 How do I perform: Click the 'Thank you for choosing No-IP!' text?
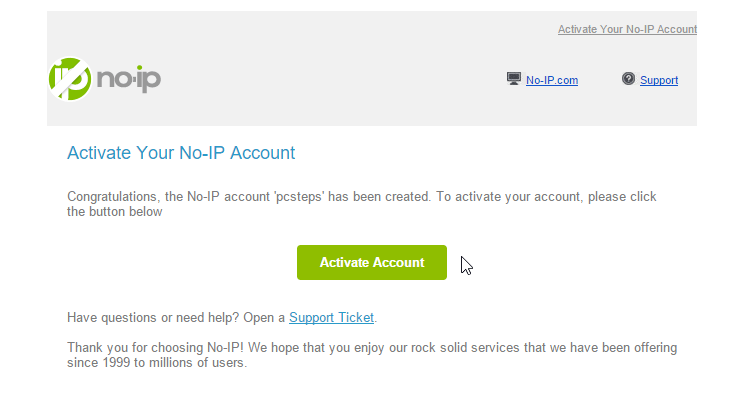[x=155, y=347]
